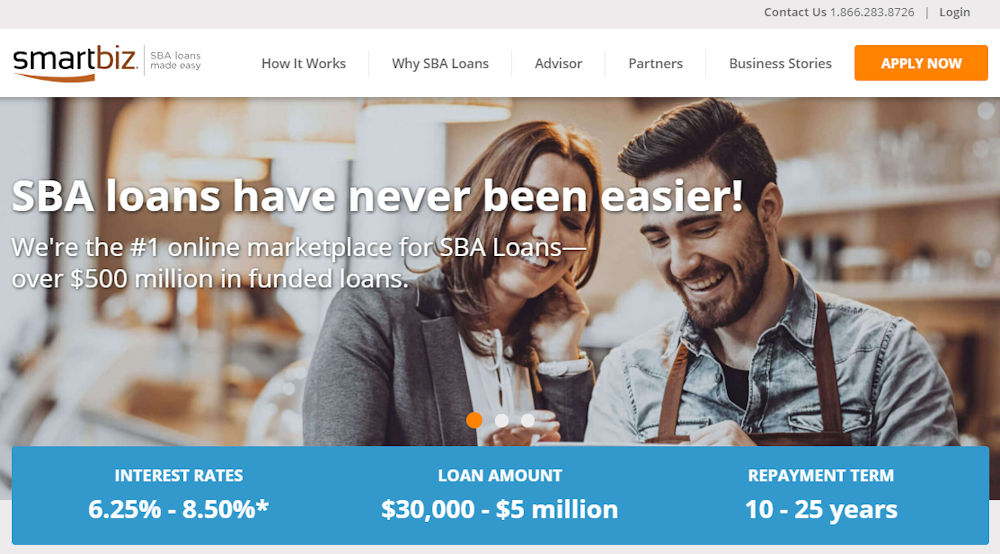Open the Partners page
The width and height of the screenshot is (1000, 554).
(655, 63)
